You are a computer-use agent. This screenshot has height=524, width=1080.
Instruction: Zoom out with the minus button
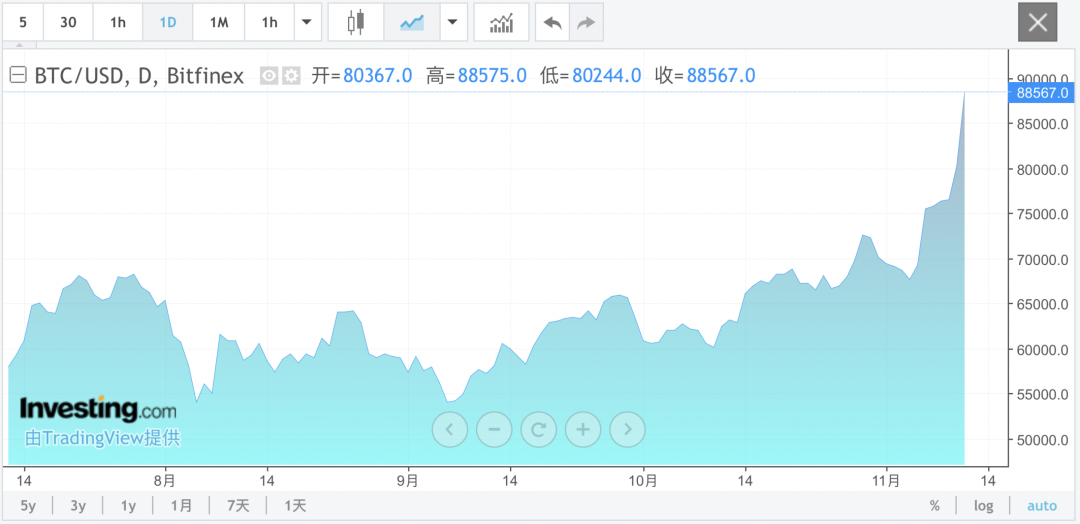coord(494,430)
